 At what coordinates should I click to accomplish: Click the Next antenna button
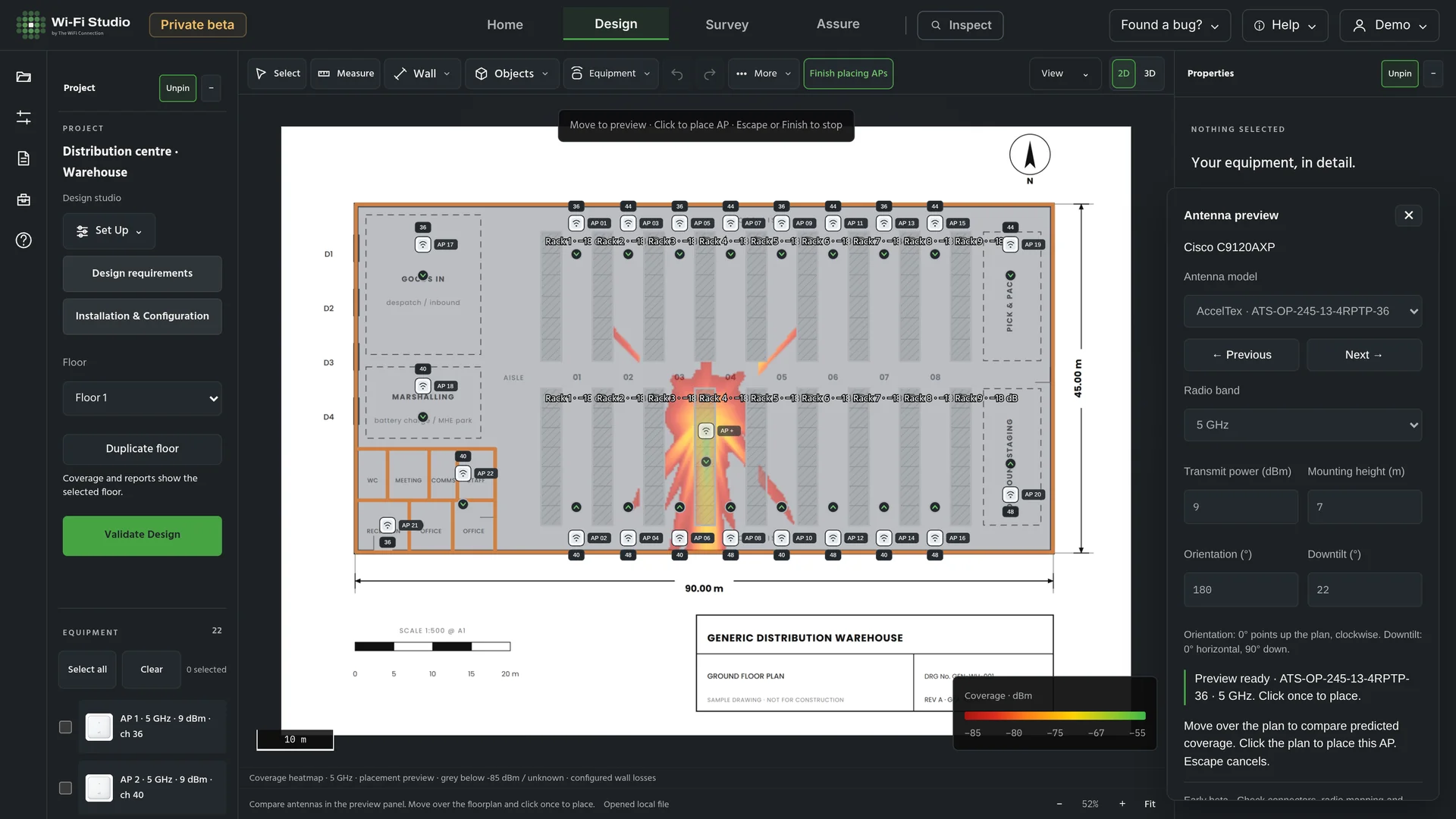[1363, 355]
